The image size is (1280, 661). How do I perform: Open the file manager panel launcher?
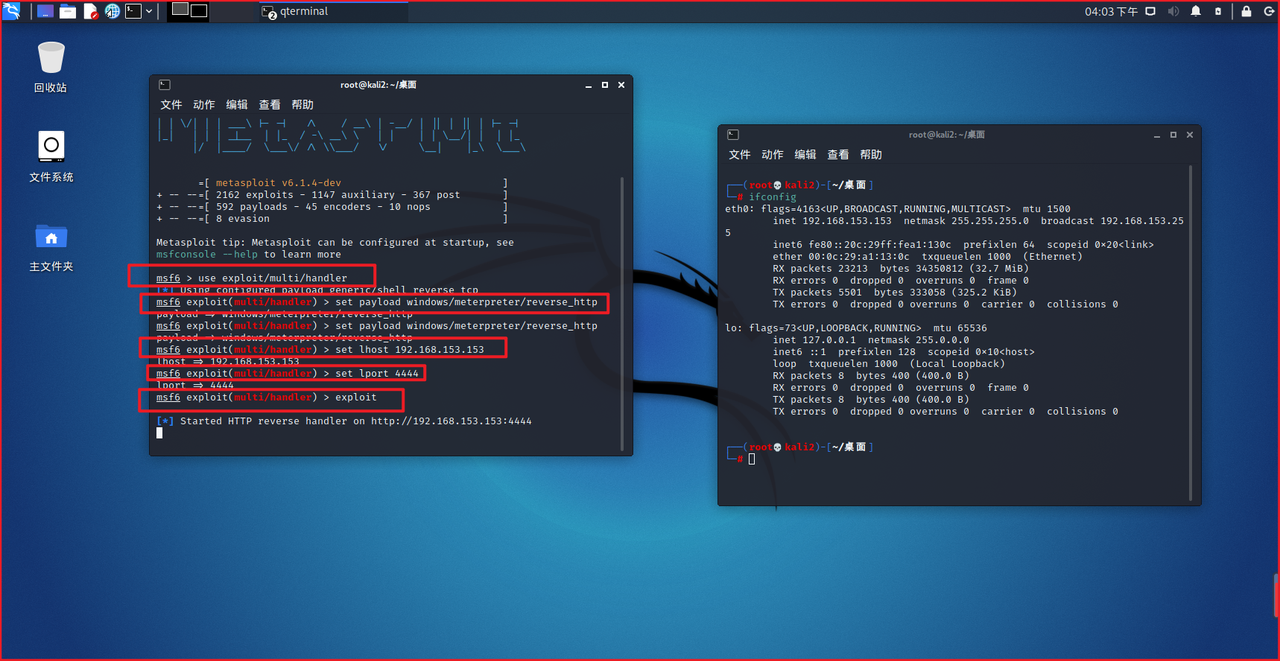click(x=68, y=12)
